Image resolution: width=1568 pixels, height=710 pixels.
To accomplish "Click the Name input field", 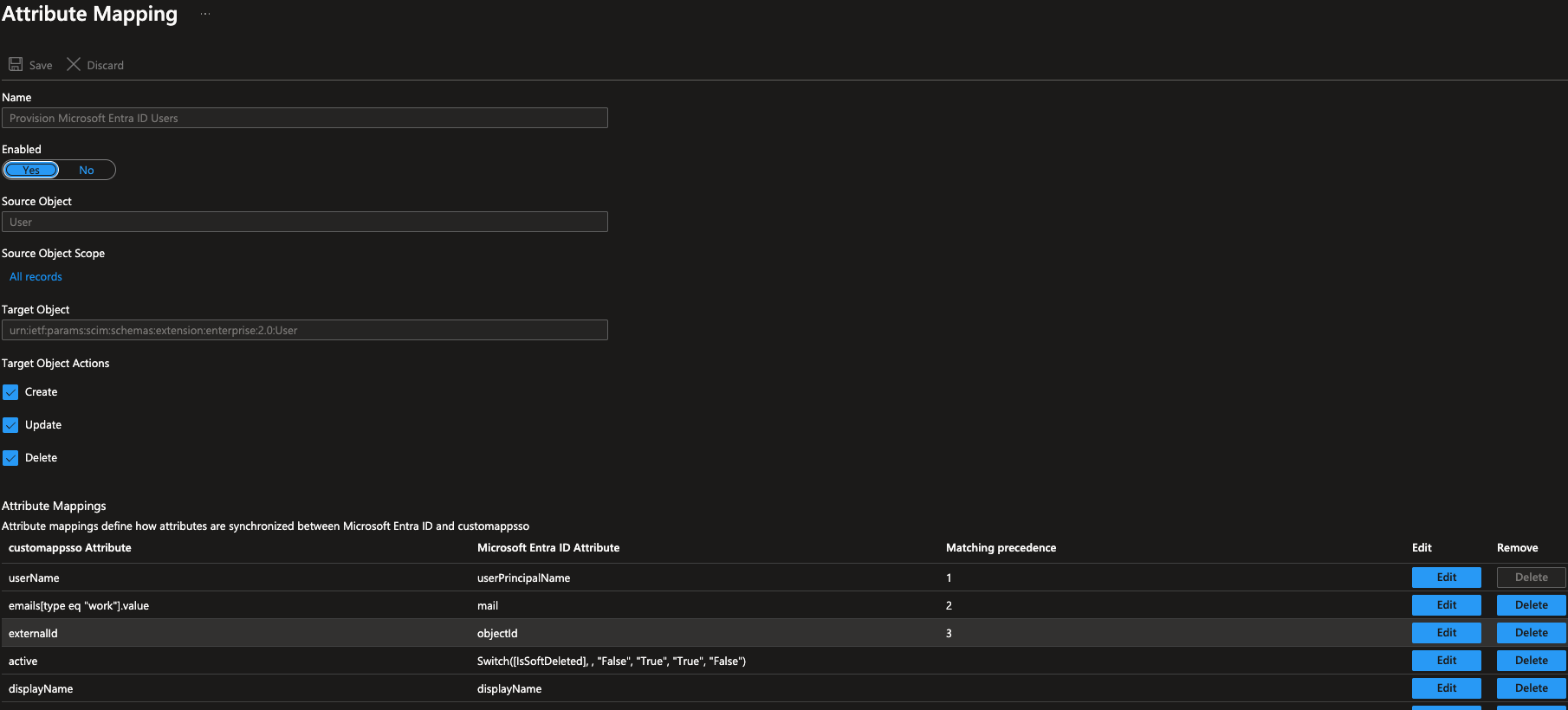I will pos(304,118).
